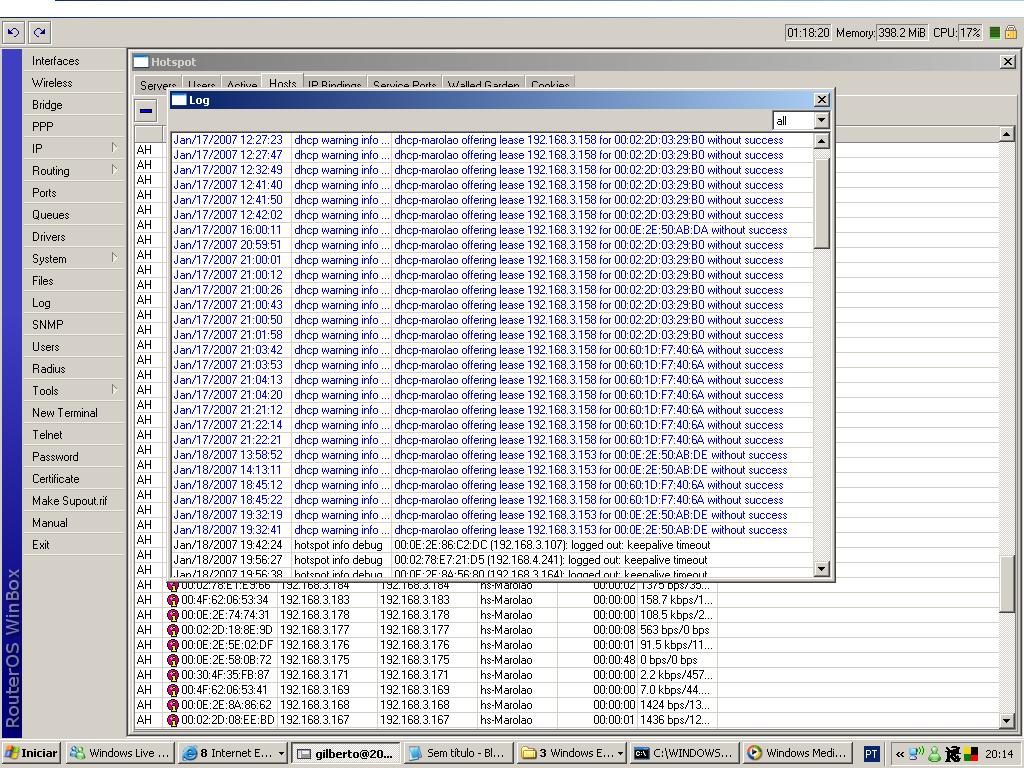Click the Log window title icon

pyautogui.click(x=179, y=100)
